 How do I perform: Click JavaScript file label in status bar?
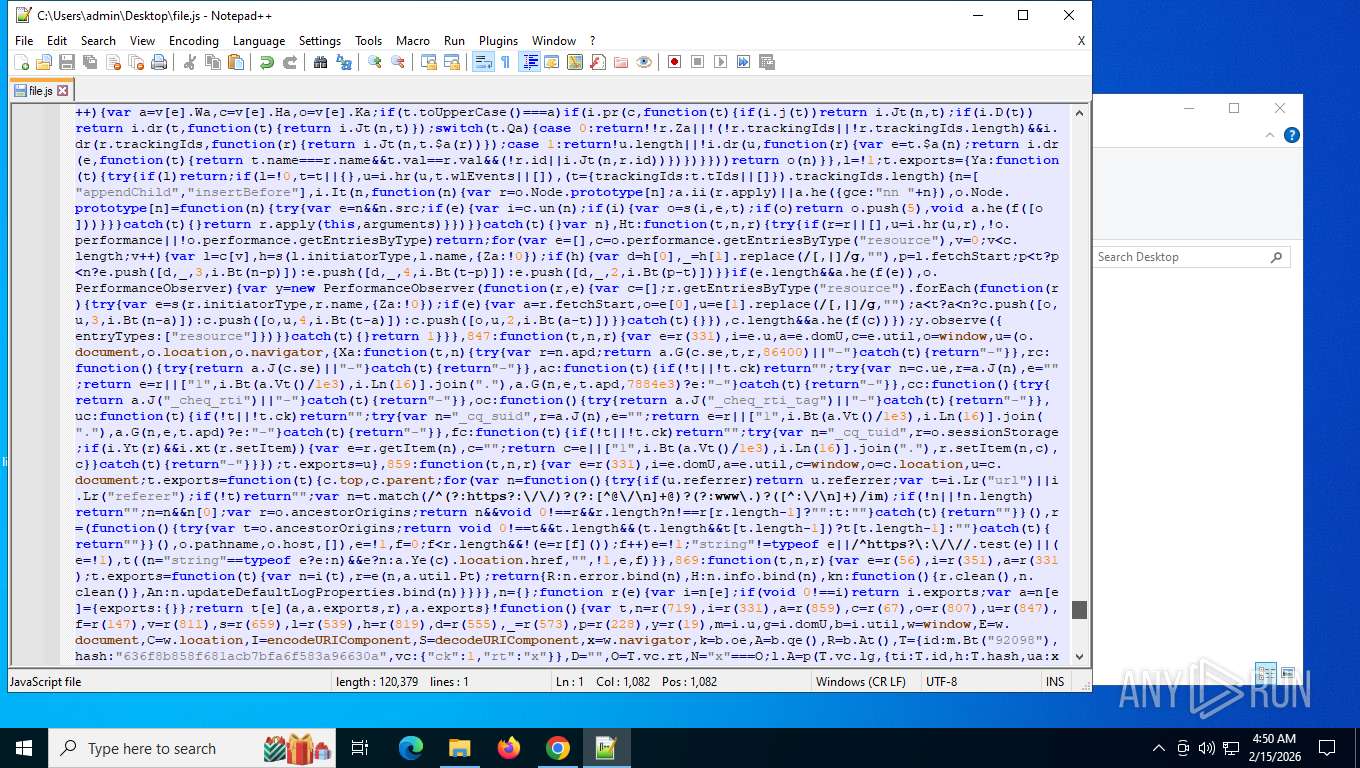click(45, 682)
